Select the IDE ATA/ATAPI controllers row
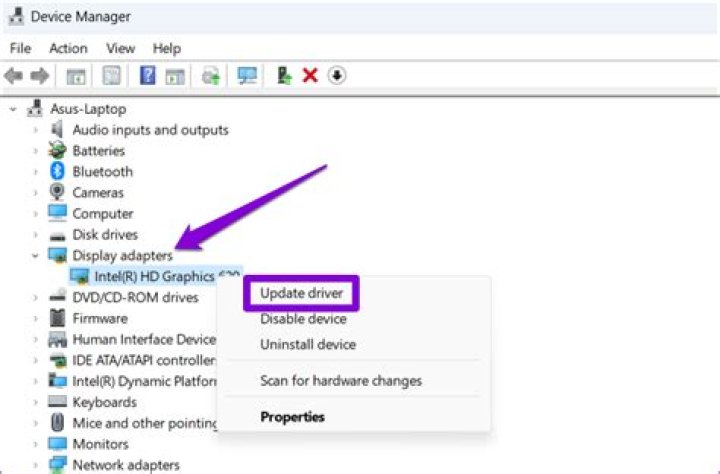This screenshot has height=474, width=720. coord(132,361)
